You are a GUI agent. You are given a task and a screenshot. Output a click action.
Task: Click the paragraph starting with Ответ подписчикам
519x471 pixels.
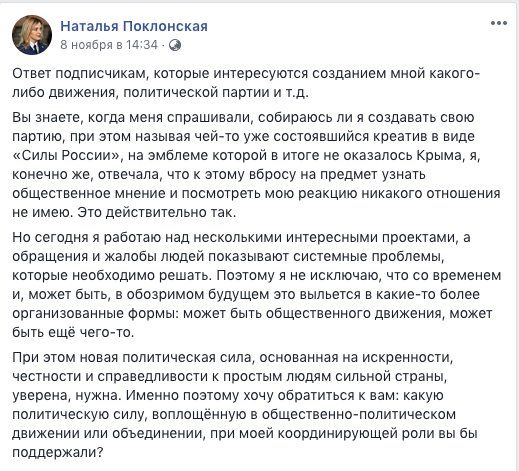click(246, 83)
